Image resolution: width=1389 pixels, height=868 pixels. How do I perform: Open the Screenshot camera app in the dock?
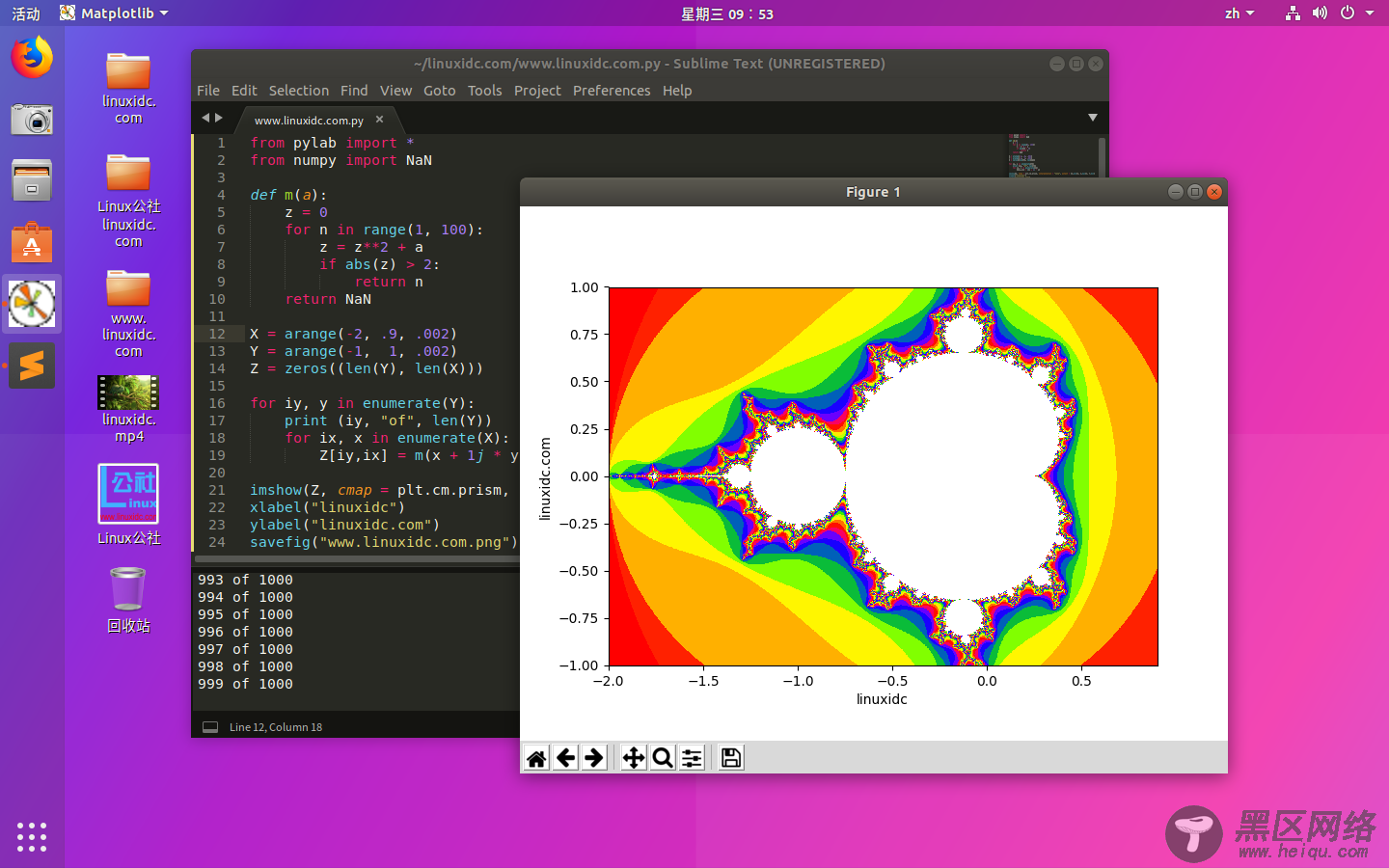point(32,120)
